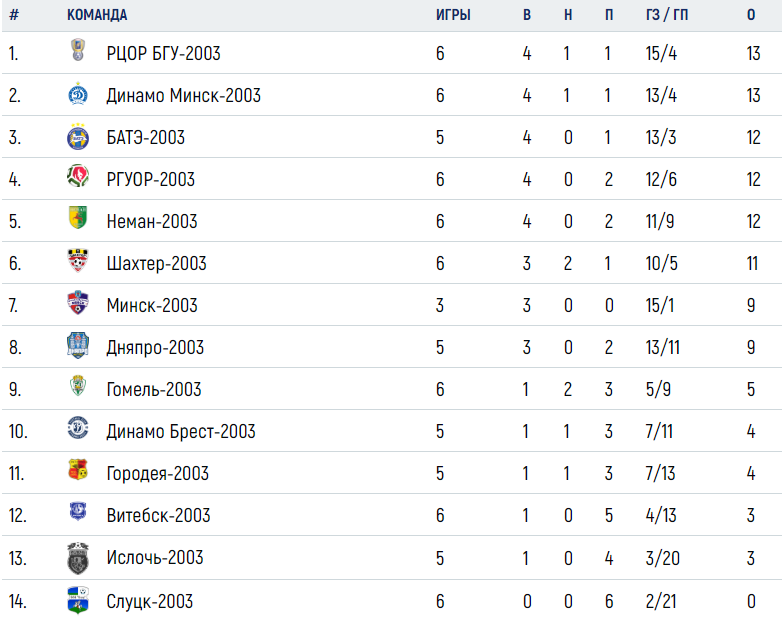Open the БАТЭ-2003 logo icon
The height and width of the screenshot is (620, 782).
click(x=78, y=137)
